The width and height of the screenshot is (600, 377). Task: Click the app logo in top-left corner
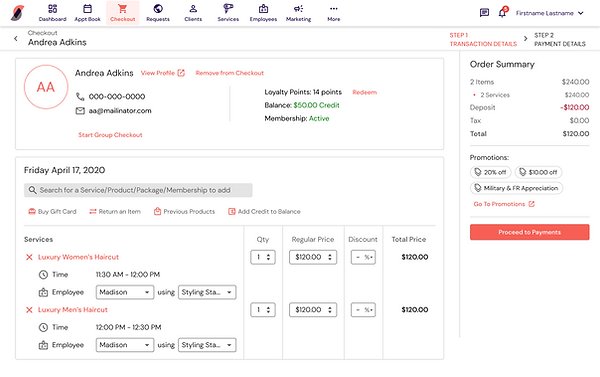(x=18, y=13)
